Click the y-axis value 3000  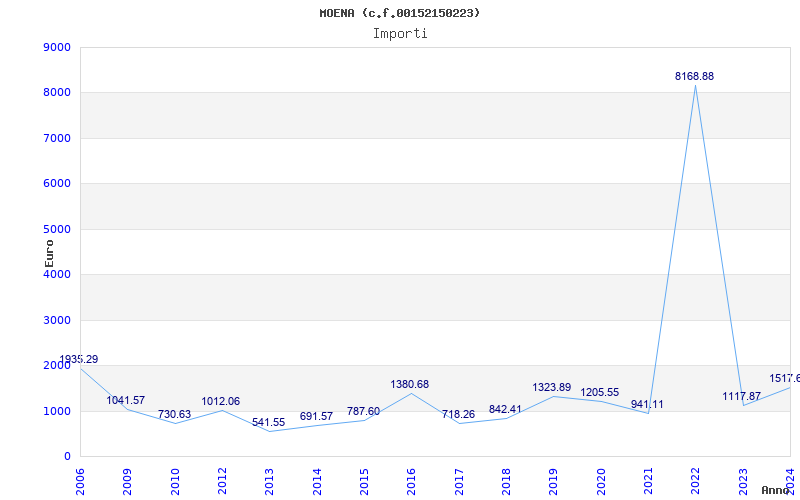tap(57, 320)
